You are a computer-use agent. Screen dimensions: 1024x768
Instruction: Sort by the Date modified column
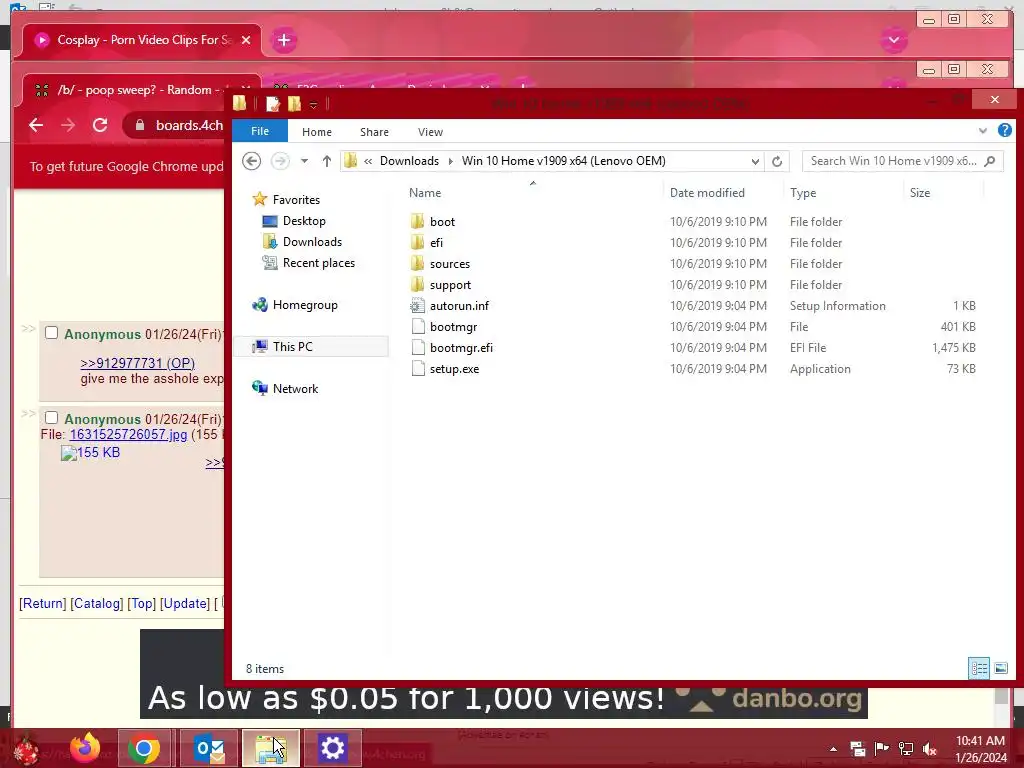tap(707, 193)
